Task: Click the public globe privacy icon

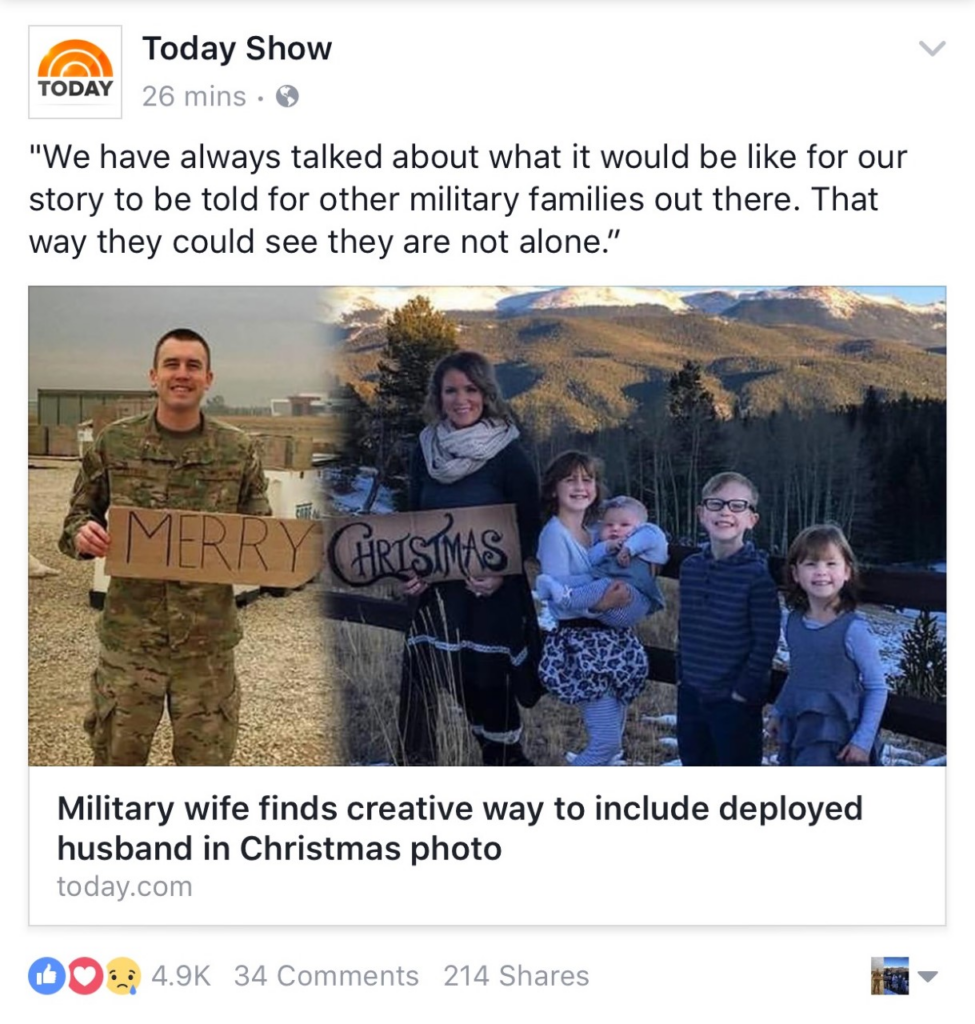Action: [287, 97]
